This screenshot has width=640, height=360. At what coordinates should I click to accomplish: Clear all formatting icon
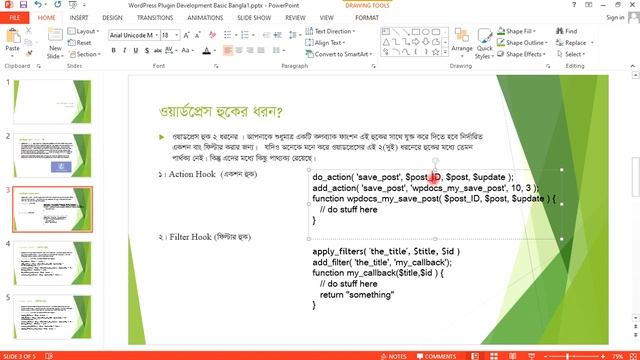click(212, 36)
